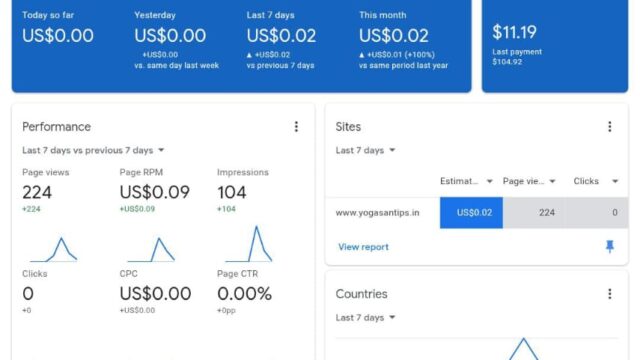Open View report link in Sites
The width and height of the screenshot is (640, 360).
click(x=363, y=247)
